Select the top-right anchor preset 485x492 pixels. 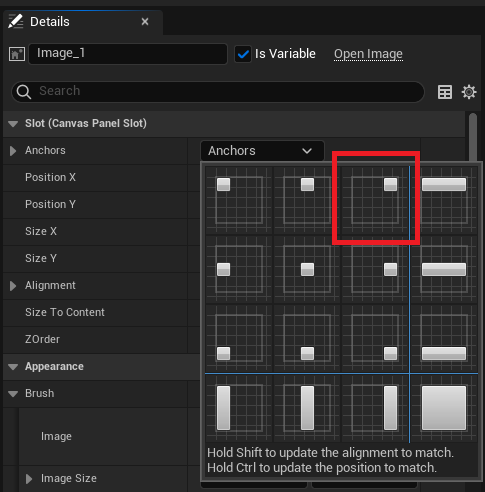click(375, 200)
